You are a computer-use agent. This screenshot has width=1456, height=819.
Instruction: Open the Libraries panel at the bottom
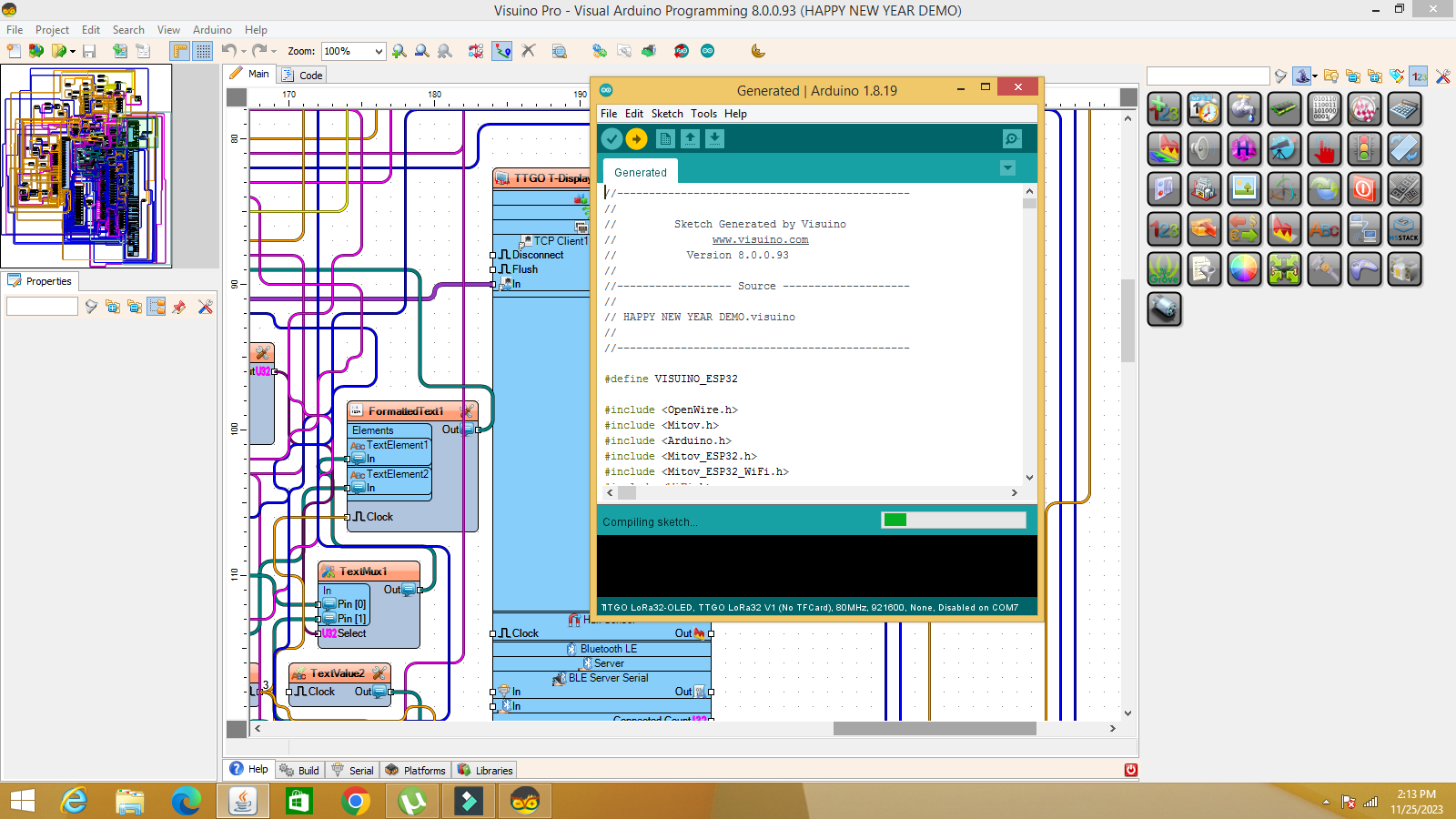pyautogui.click(x=485, y=770)
